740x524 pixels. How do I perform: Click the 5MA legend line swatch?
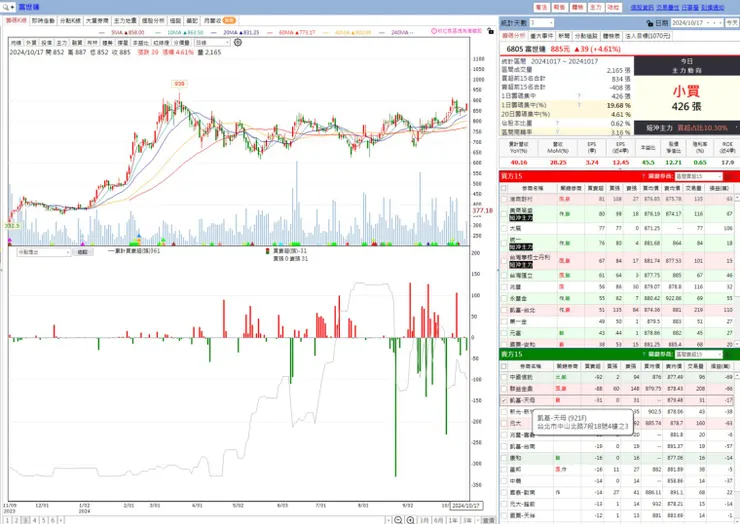point(103,33)
